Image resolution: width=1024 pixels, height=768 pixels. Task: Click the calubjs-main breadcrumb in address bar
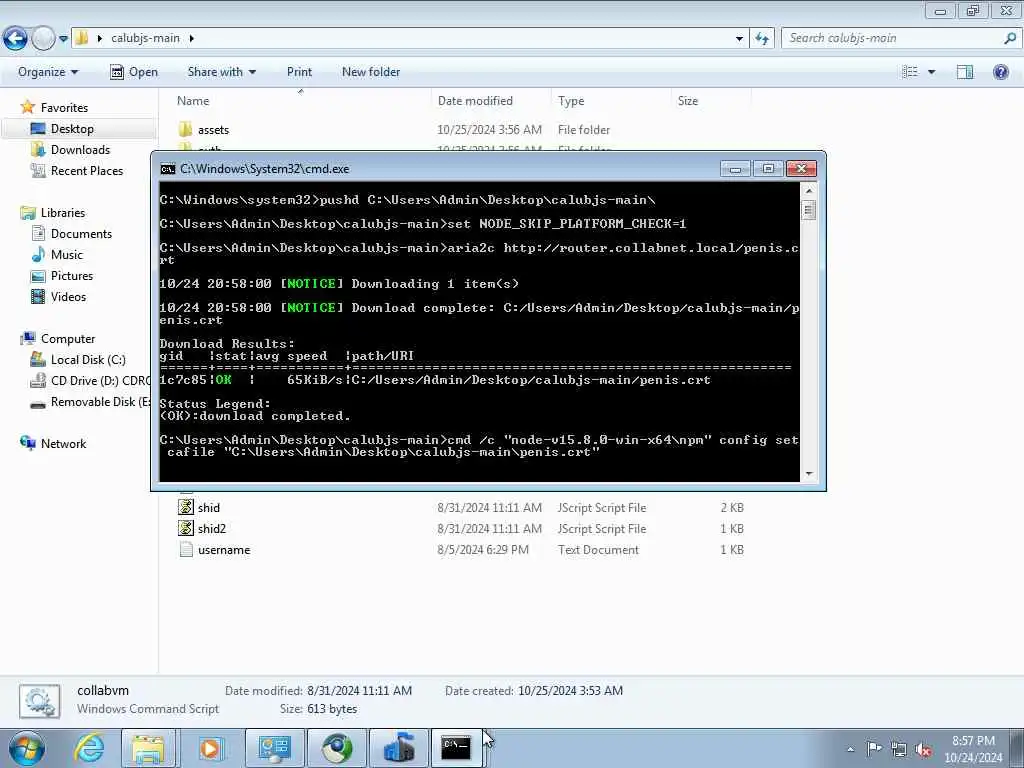145,38
